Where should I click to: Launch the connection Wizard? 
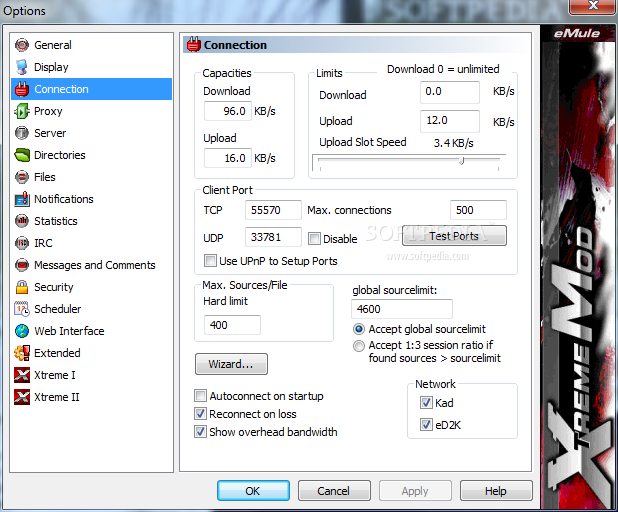click(231, 364)
